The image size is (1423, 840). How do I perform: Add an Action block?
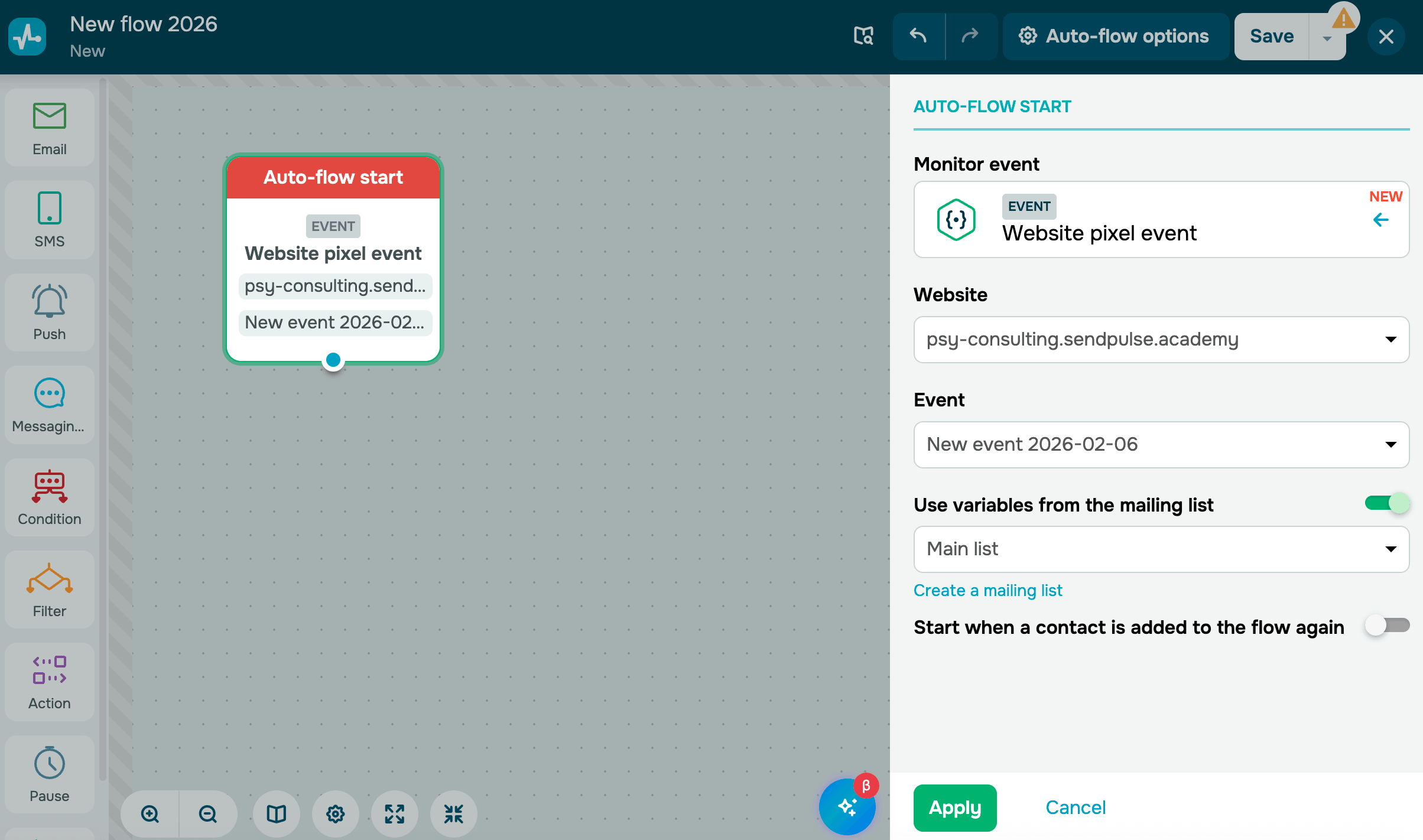tap(50, 682)
